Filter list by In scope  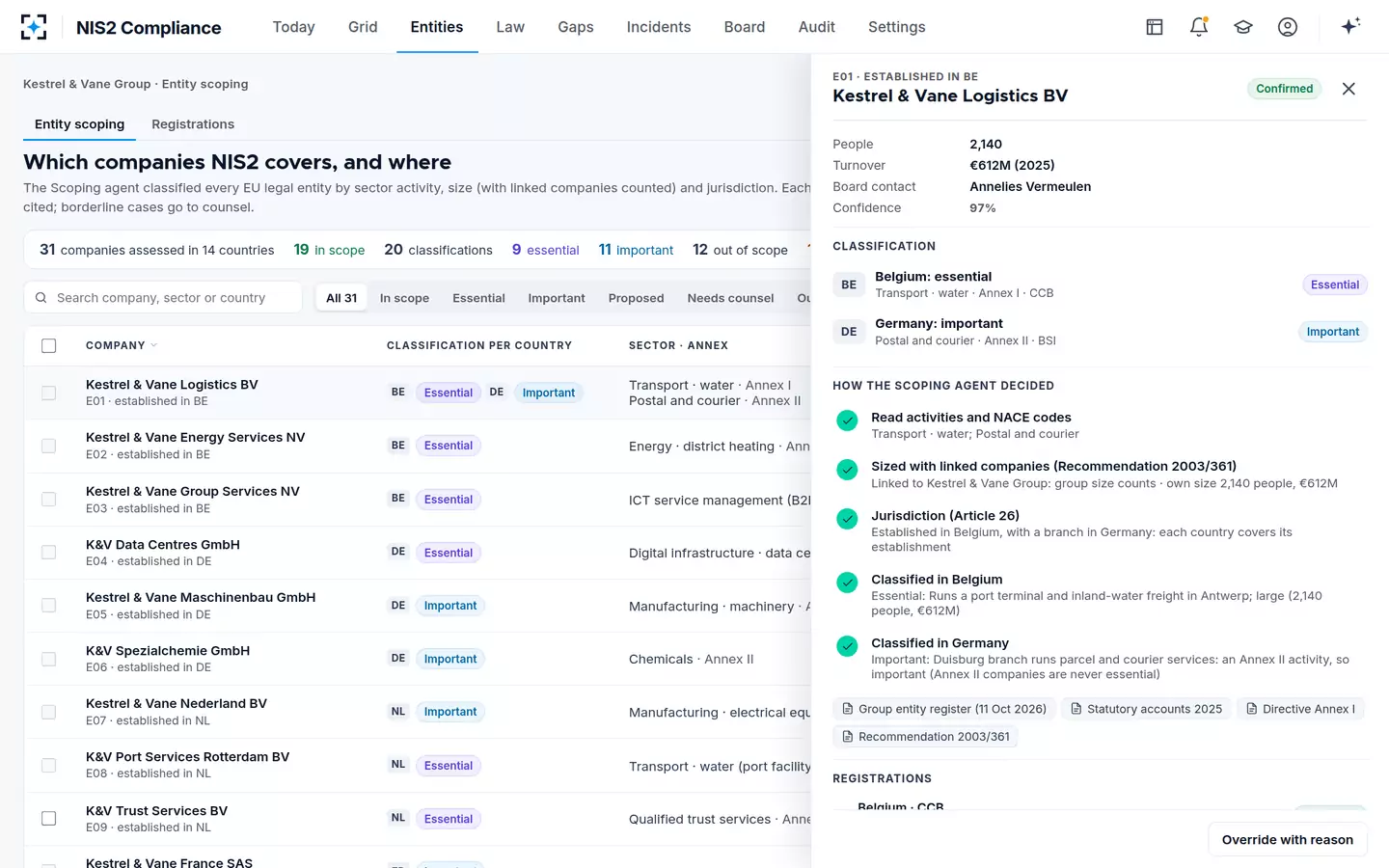404,298
